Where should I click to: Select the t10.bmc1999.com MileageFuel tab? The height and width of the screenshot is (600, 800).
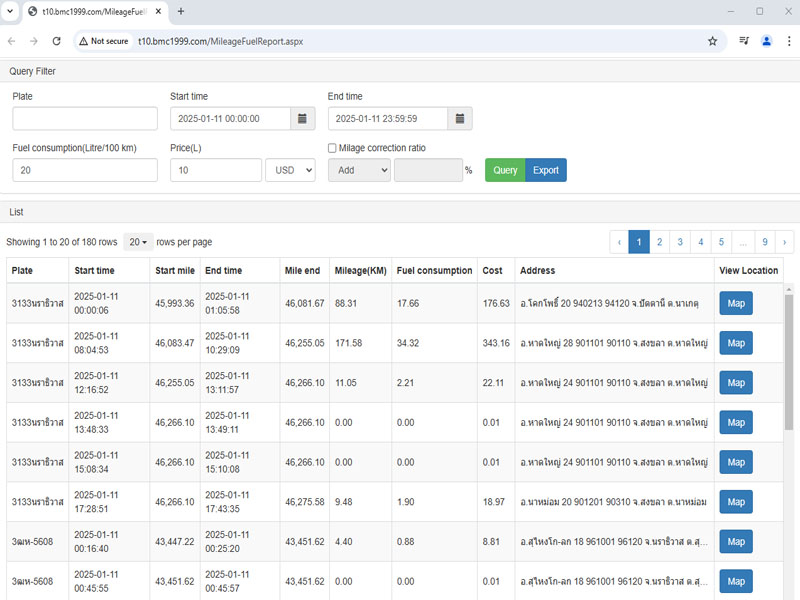(x=94, y=11)
